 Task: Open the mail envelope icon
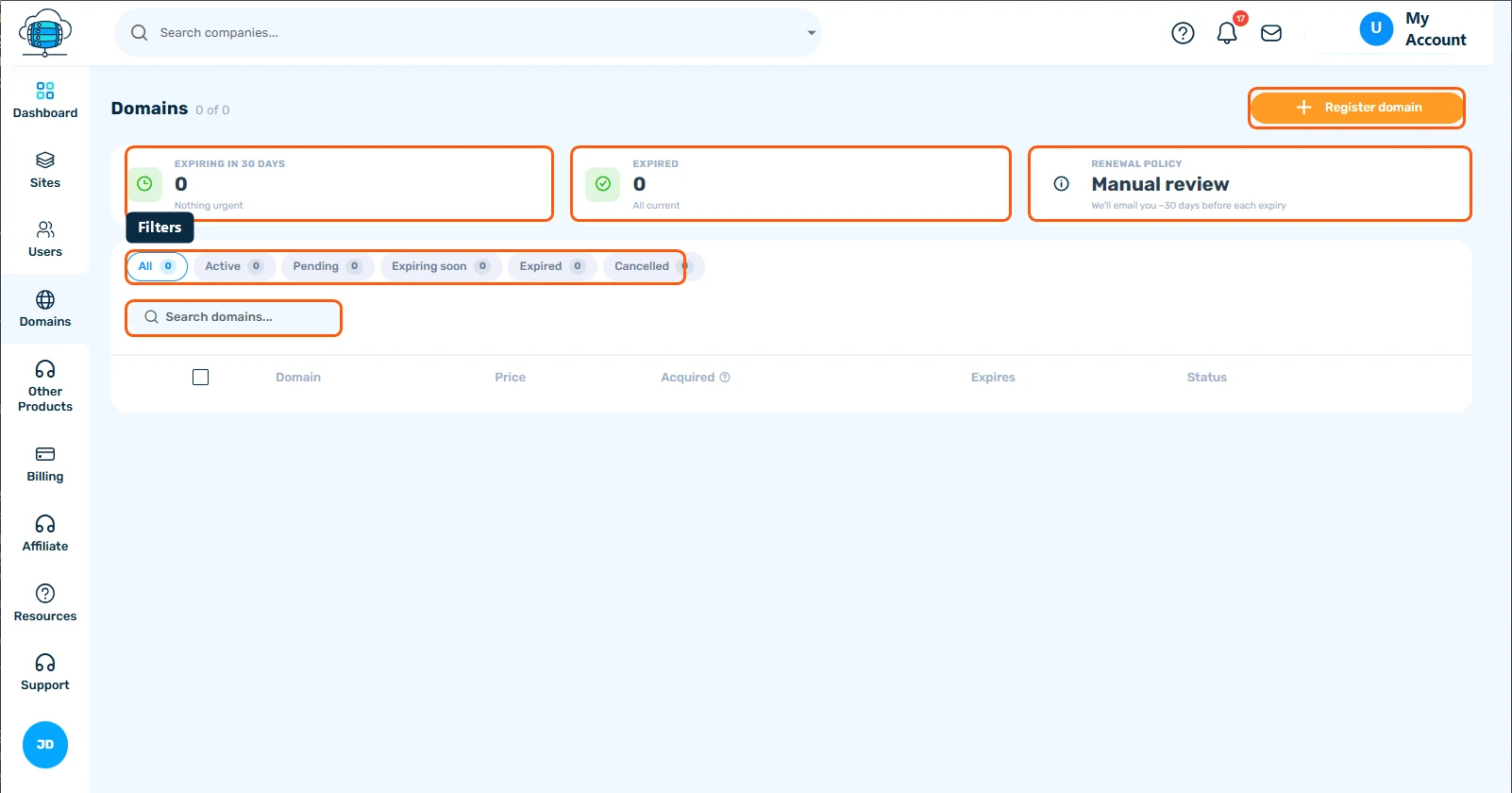(x=1271, y=33)
